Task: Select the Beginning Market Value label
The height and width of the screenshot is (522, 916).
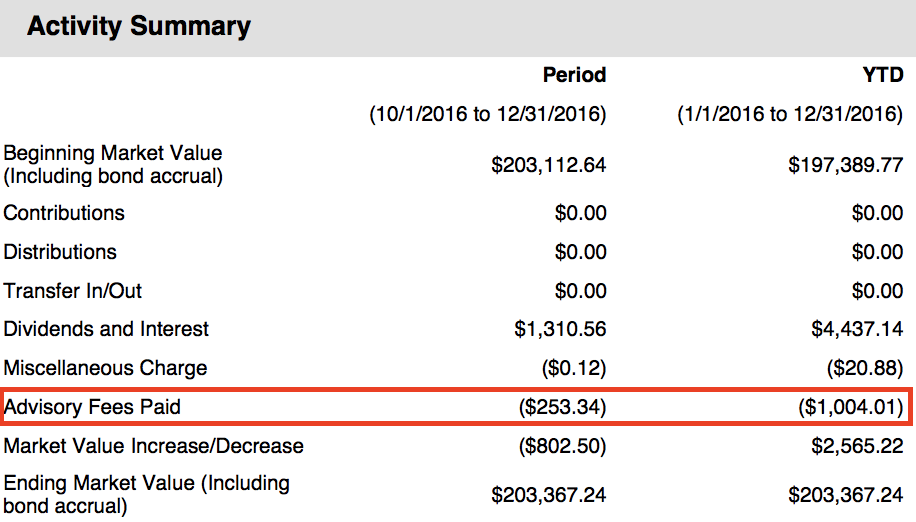Action: [113, 164]
